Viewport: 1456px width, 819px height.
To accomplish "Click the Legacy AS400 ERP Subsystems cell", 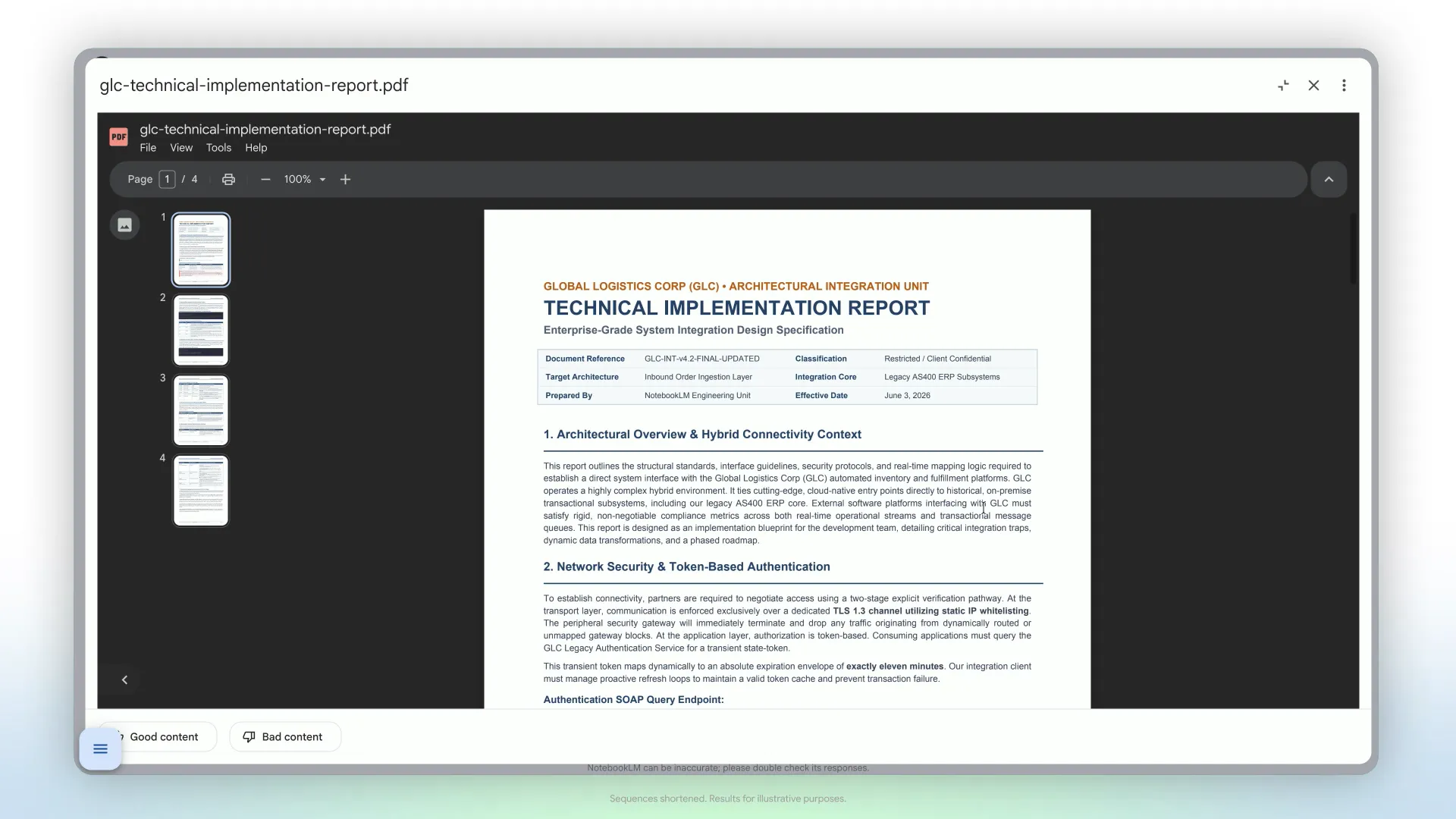I will pos(942,377).
